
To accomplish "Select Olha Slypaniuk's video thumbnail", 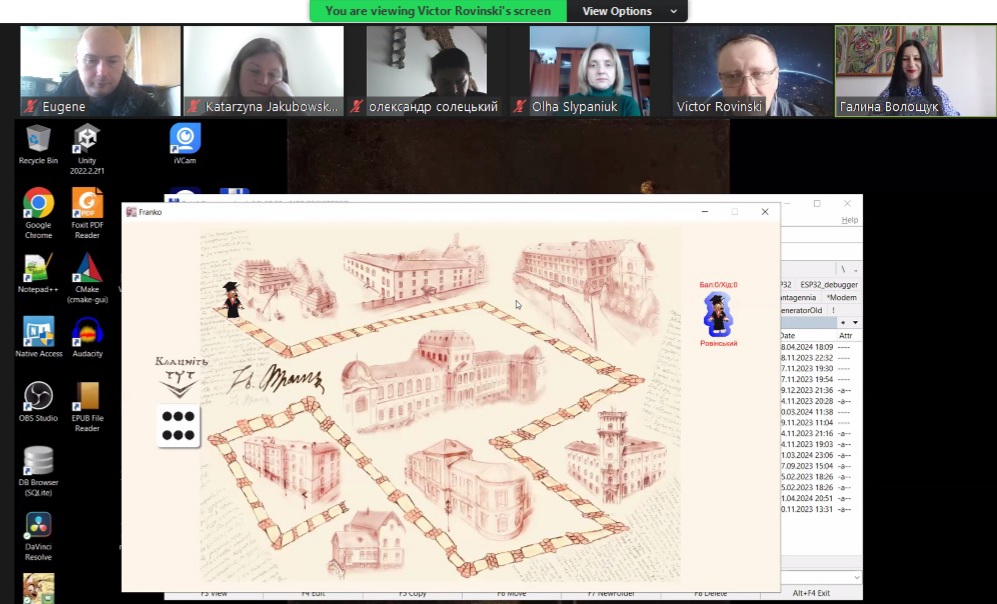I will click(589, 71).
